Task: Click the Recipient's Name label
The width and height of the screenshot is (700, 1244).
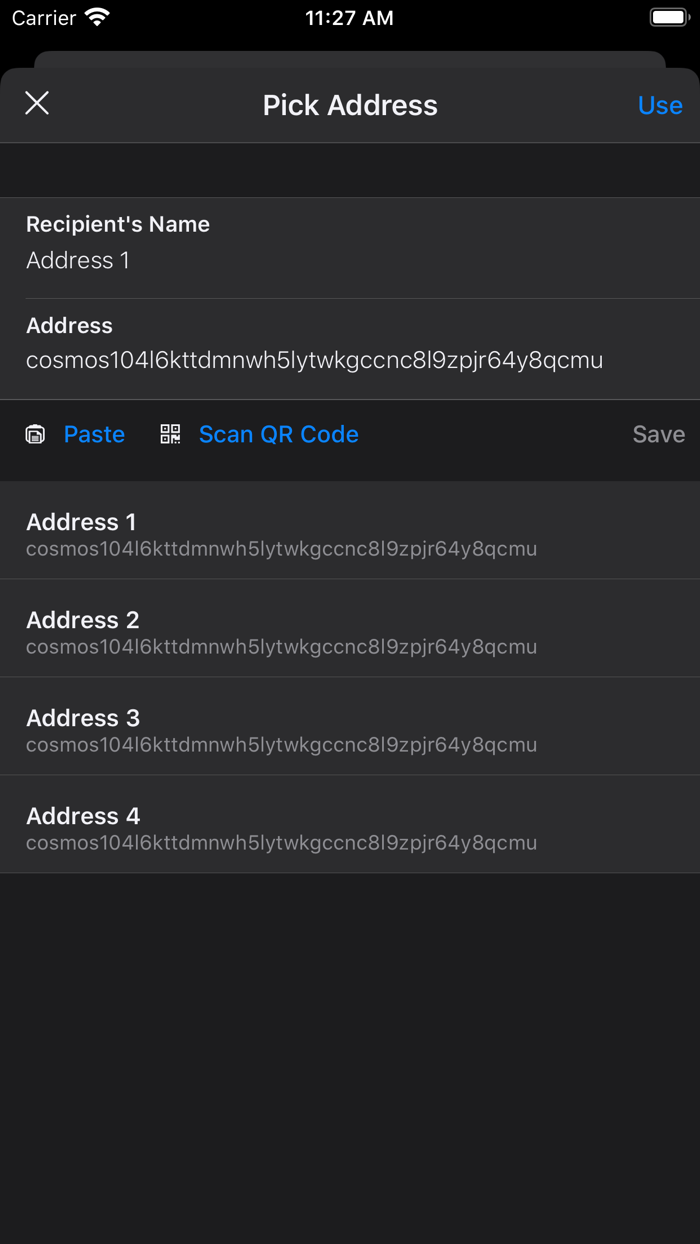Action: click(x=118, y=224)
